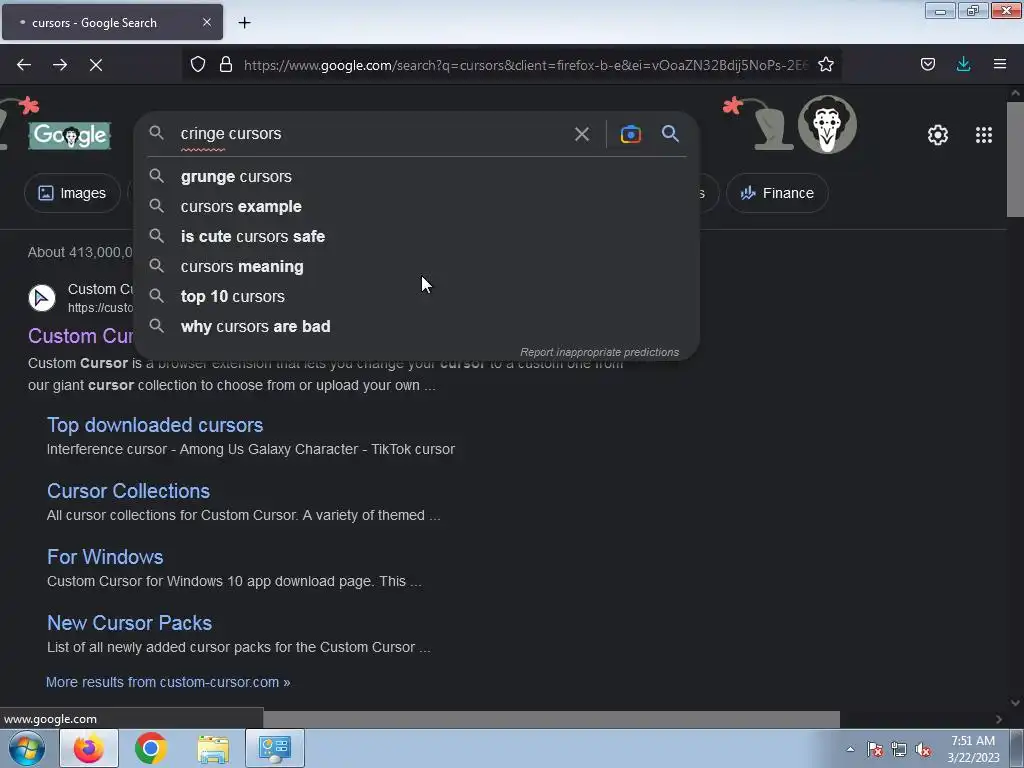Screen dimensions: 1024x768
Task: Search by image with the camera icon
Action: click(x=630, y=135)
